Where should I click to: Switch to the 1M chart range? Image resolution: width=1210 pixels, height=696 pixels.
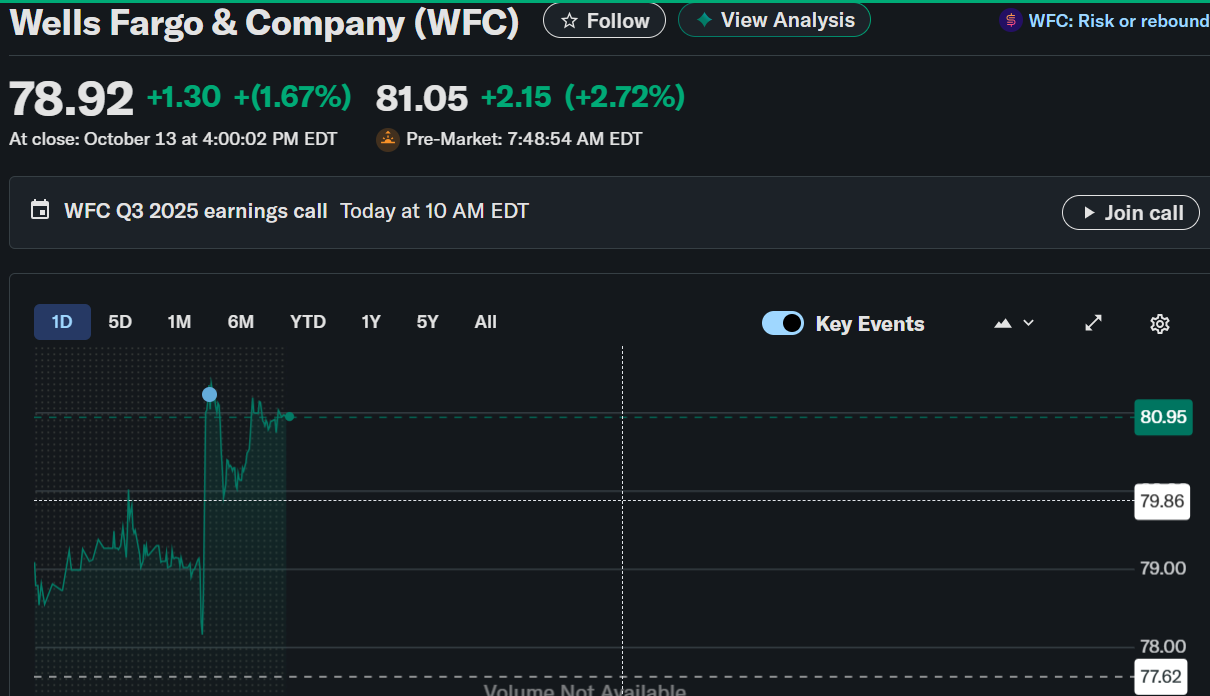179,322
